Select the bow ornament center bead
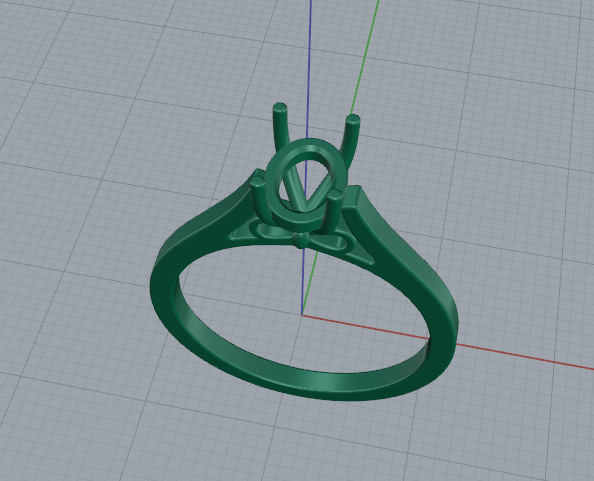 click(x=301, y=240)
